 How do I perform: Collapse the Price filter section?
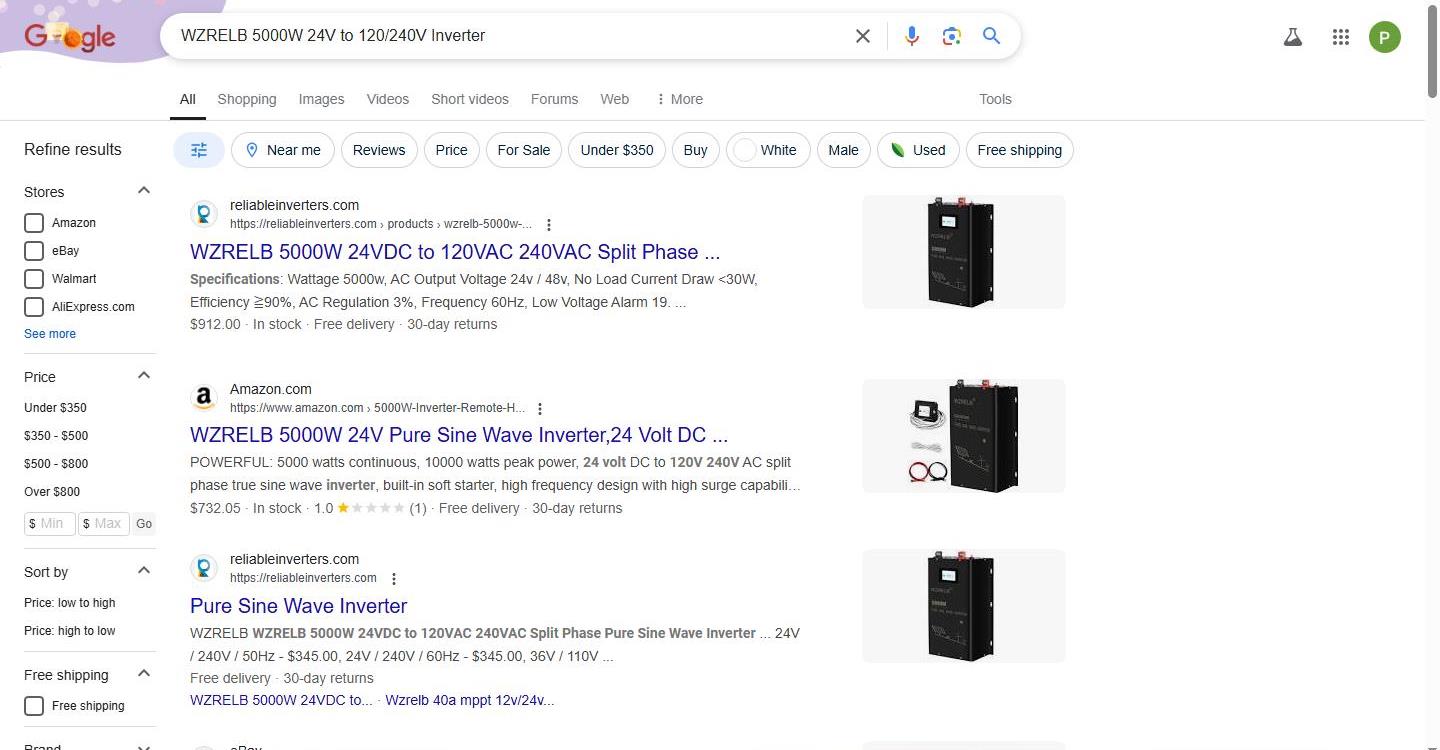pos(144,376)
